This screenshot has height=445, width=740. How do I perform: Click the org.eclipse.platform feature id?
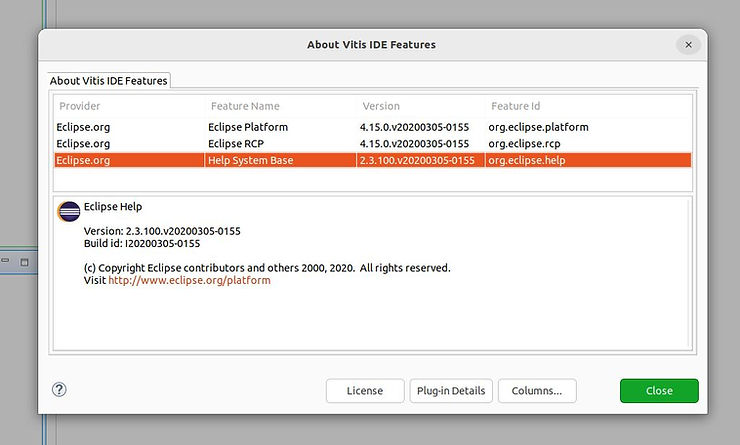(x=538, y=127)
